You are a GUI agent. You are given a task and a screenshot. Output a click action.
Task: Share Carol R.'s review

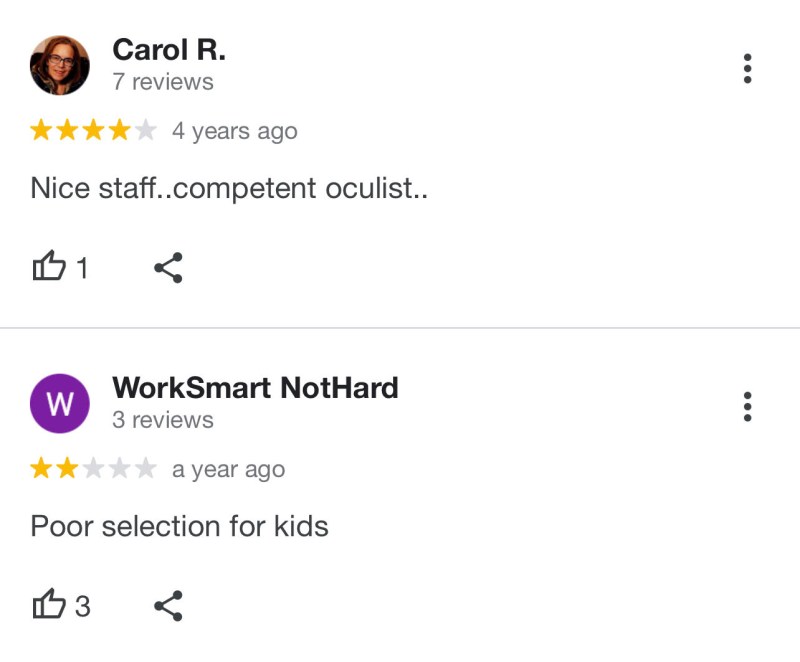[x=168, y=267]
